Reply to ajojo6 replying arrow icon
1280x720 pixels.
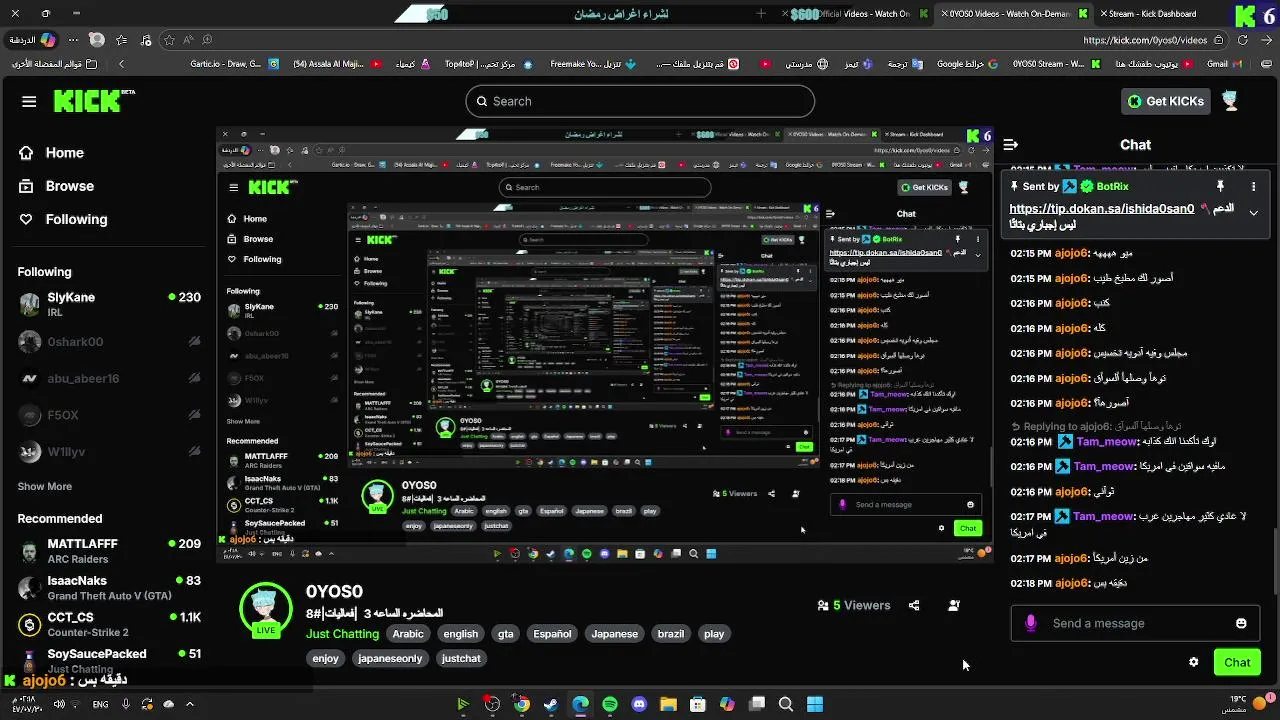point(1016,426)
